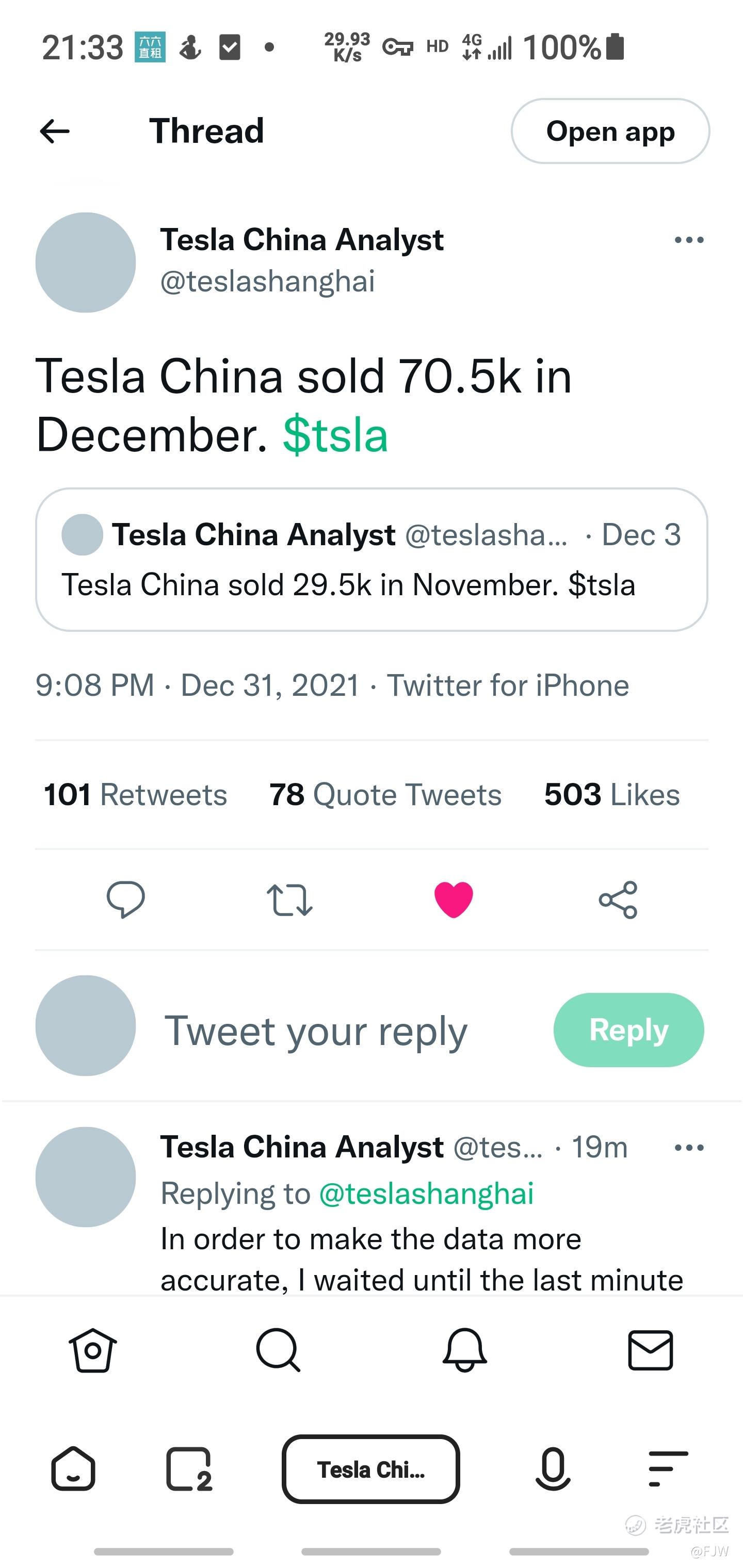Tap the share icon under tweet
This screenshot has width=743, height=1568.
point(618,899)
